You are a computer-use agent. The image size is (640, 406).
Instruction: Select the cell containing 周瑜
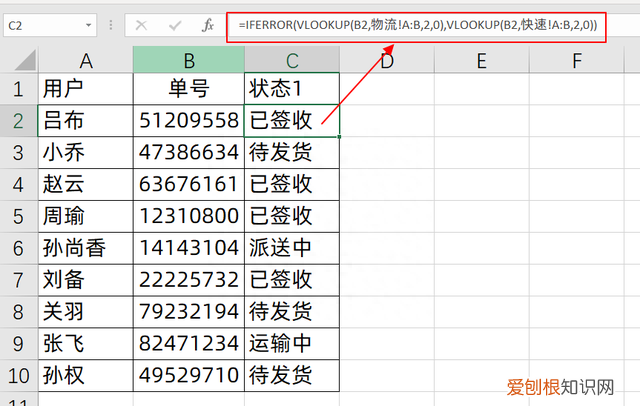[86, 216]
